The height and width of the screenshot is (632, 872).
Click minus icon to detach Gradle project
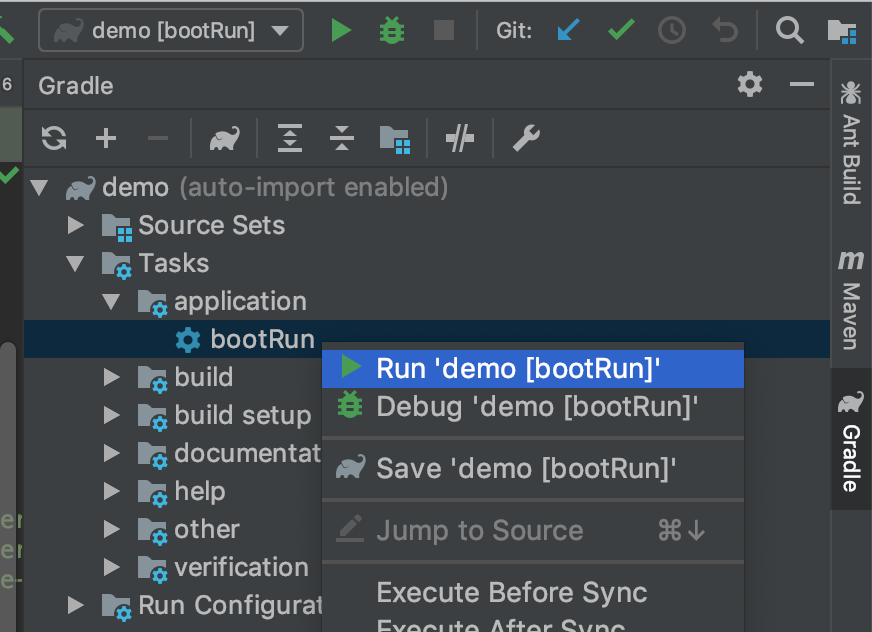(x=158, y=138)
